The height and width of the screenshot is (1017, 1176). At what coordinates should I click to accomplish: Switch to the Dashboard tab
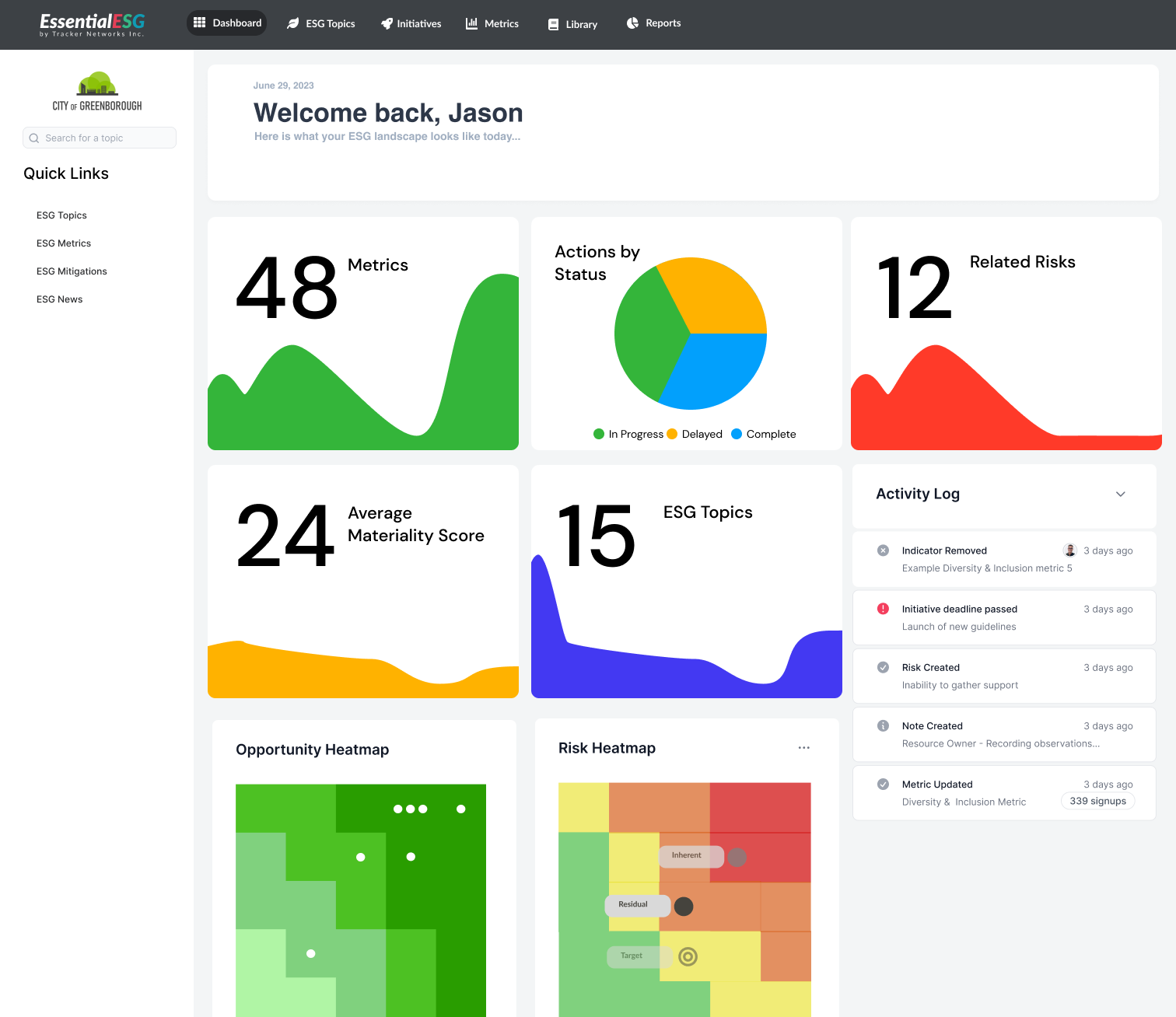pos(226,23)
